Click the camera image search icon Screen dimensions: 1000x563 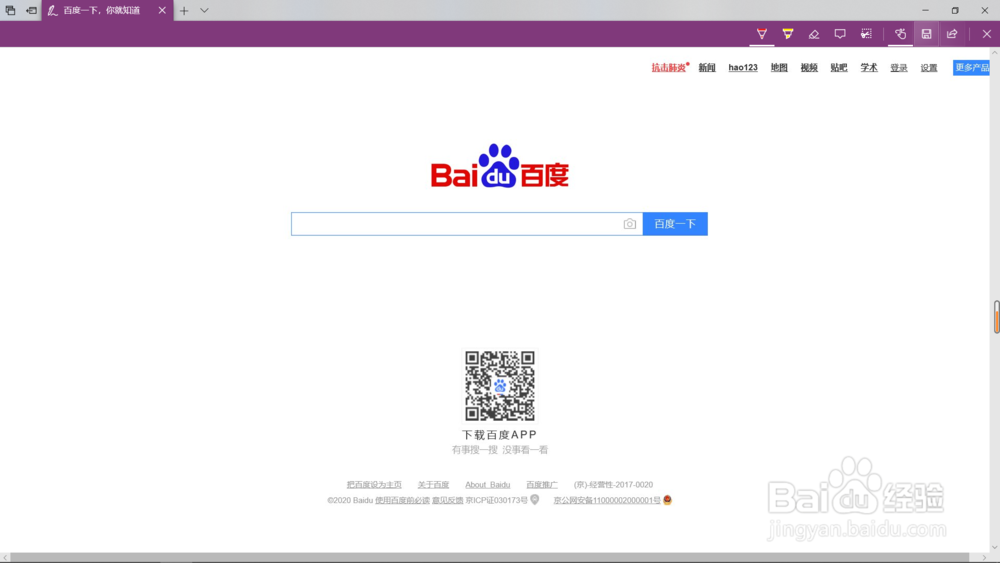(x=629, y=224)
